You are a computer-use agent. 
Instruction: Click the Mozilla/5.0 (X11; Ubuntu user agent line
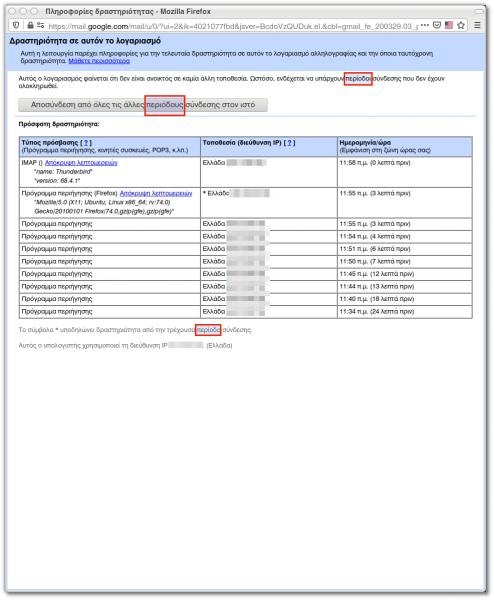pos(102,202)
